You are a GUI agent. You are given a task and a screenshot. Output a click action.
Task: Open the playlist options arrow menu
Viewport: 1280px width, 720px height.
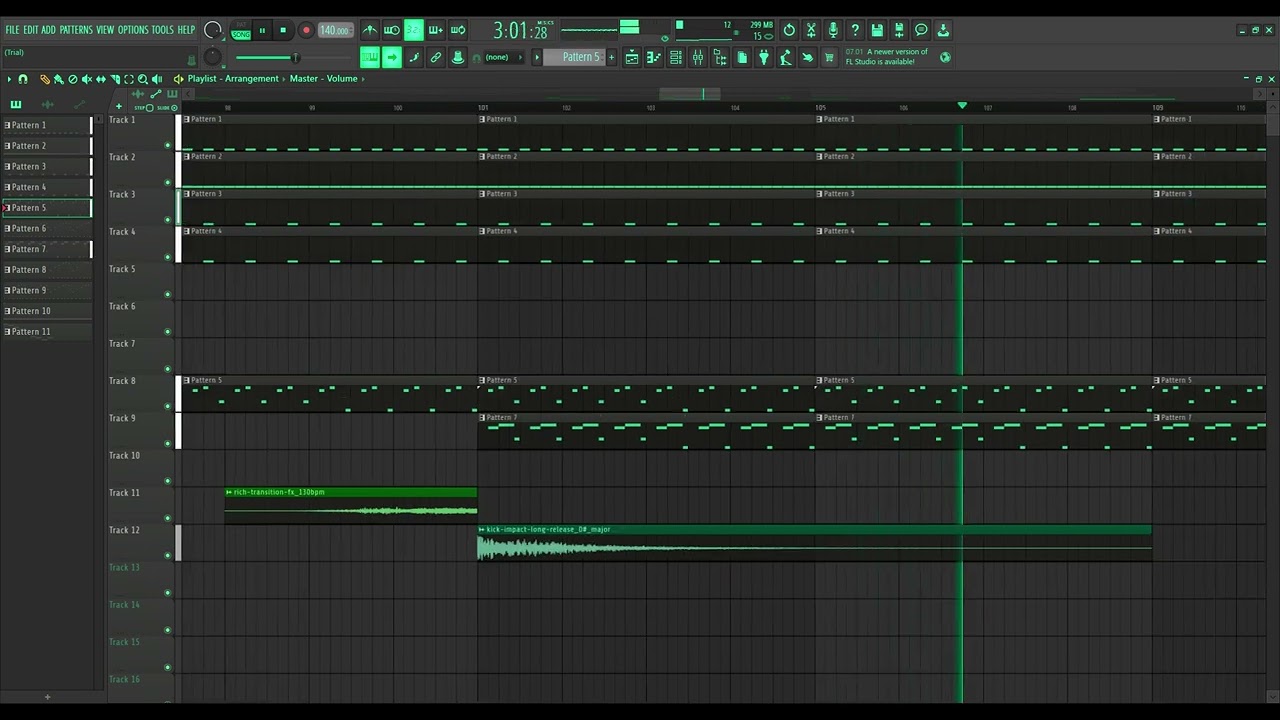9,79
